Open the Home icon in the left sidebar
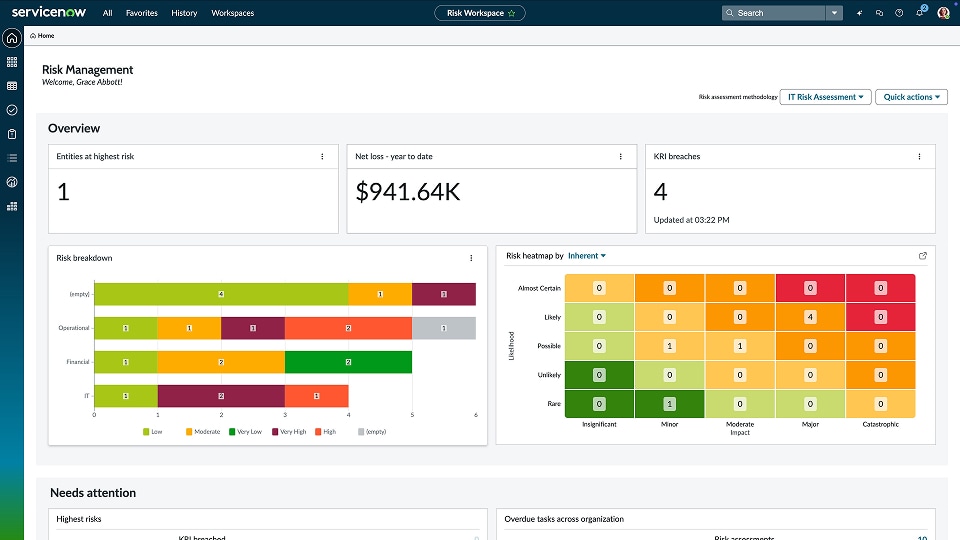Screen dimensions: 960x540 pyautogui.click(x=12, y=38)
